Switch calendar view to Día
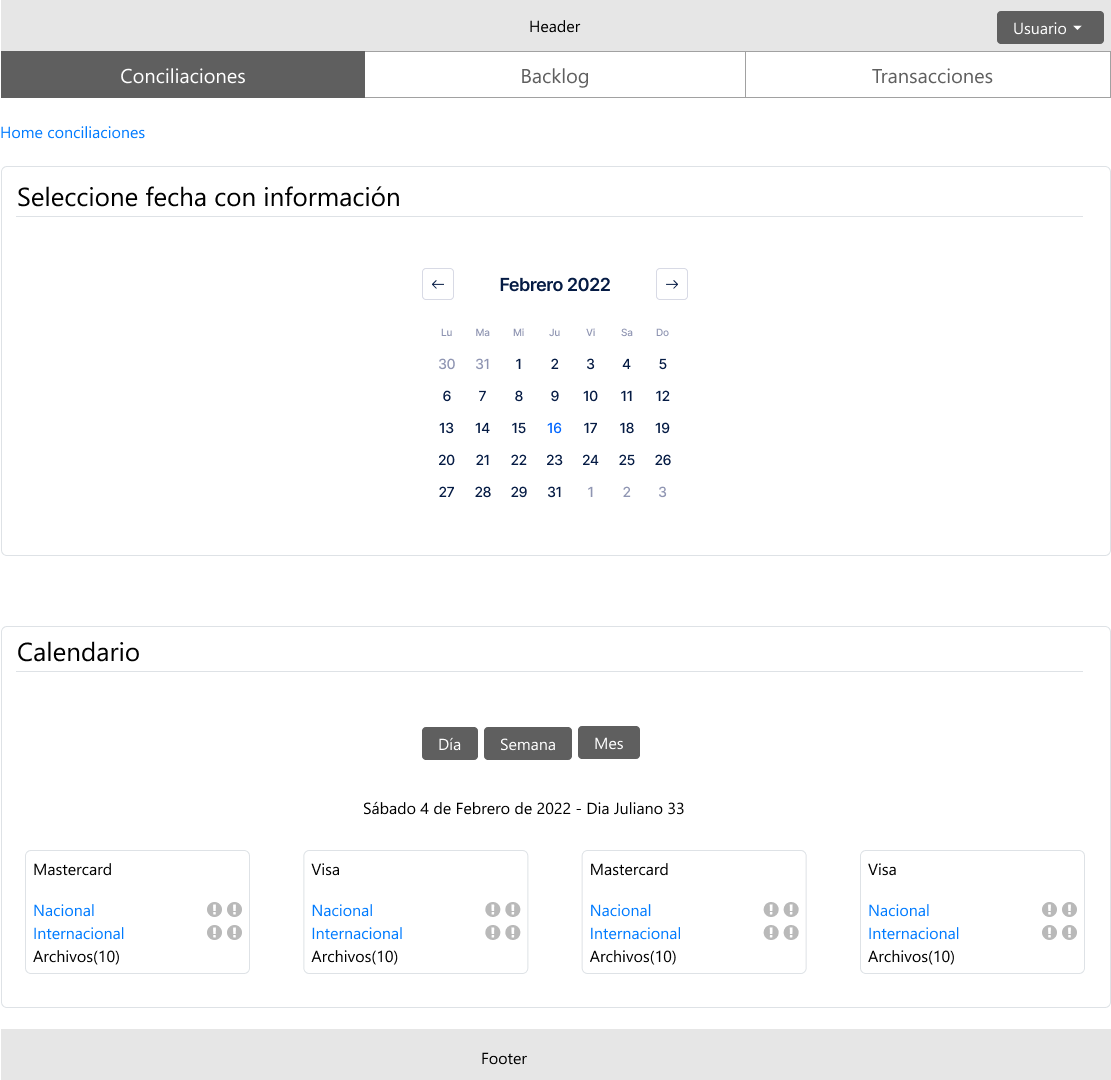 (450, 744)
